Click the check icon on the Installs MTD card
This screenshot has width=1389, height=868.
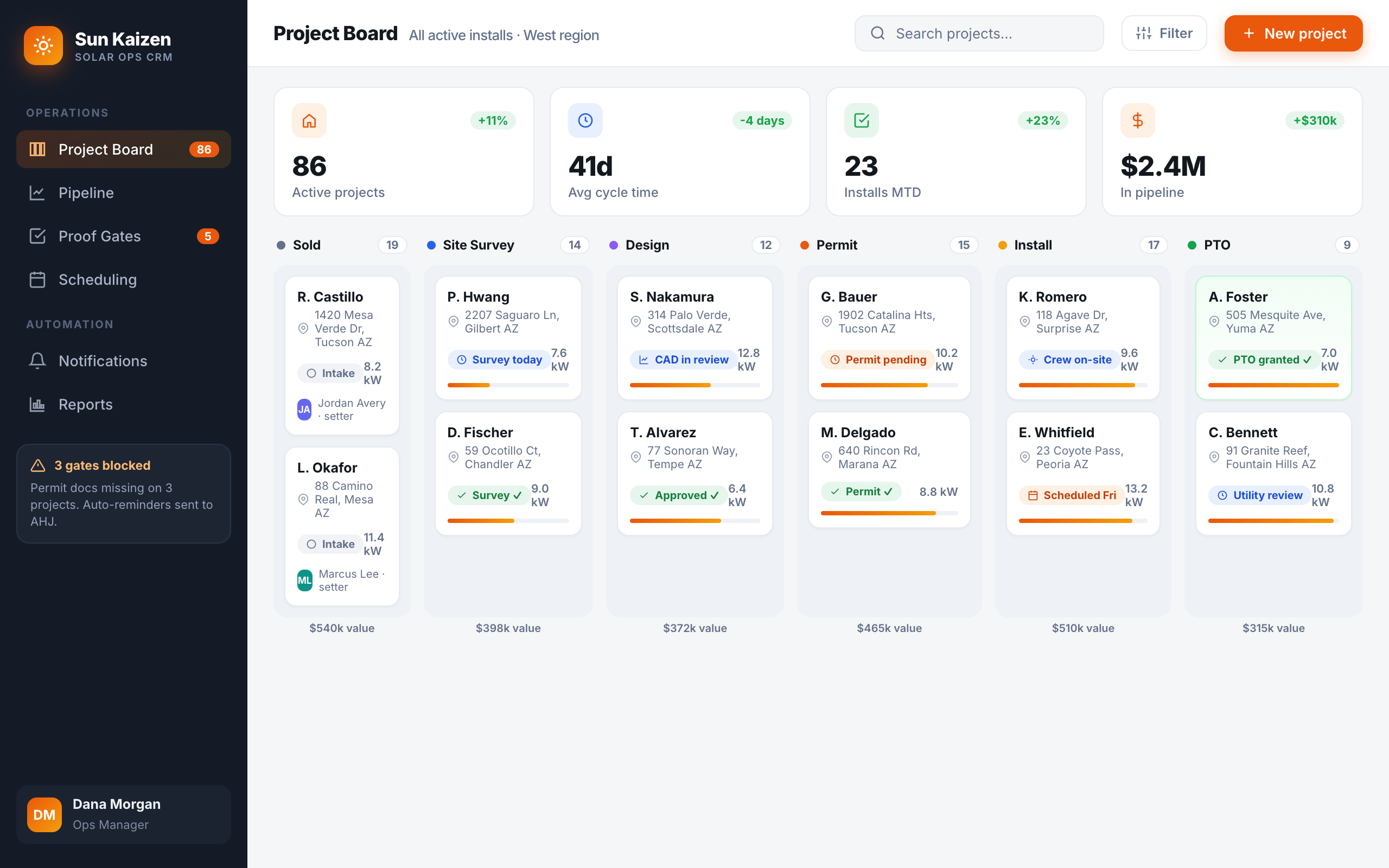(862, 120)
